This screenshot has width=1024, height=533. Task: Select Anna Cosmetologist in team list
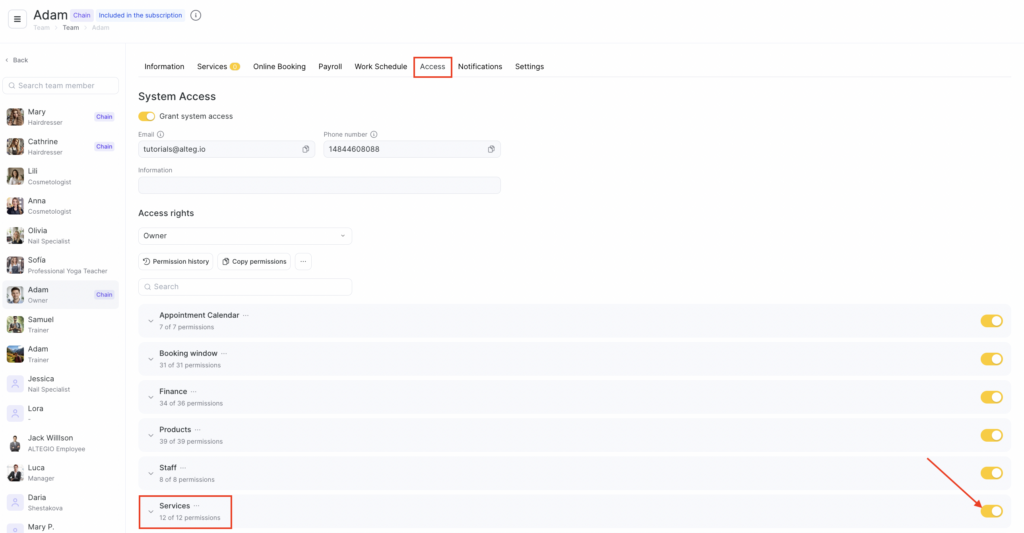click(61, 206)
